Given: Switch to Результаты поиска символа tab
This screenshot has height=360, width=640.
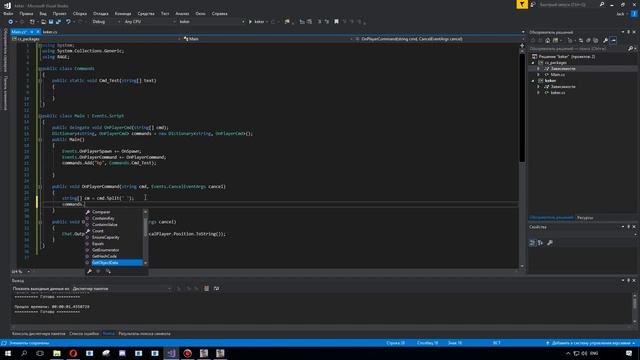Looking at the screenshot, I should tap(144, 334).
